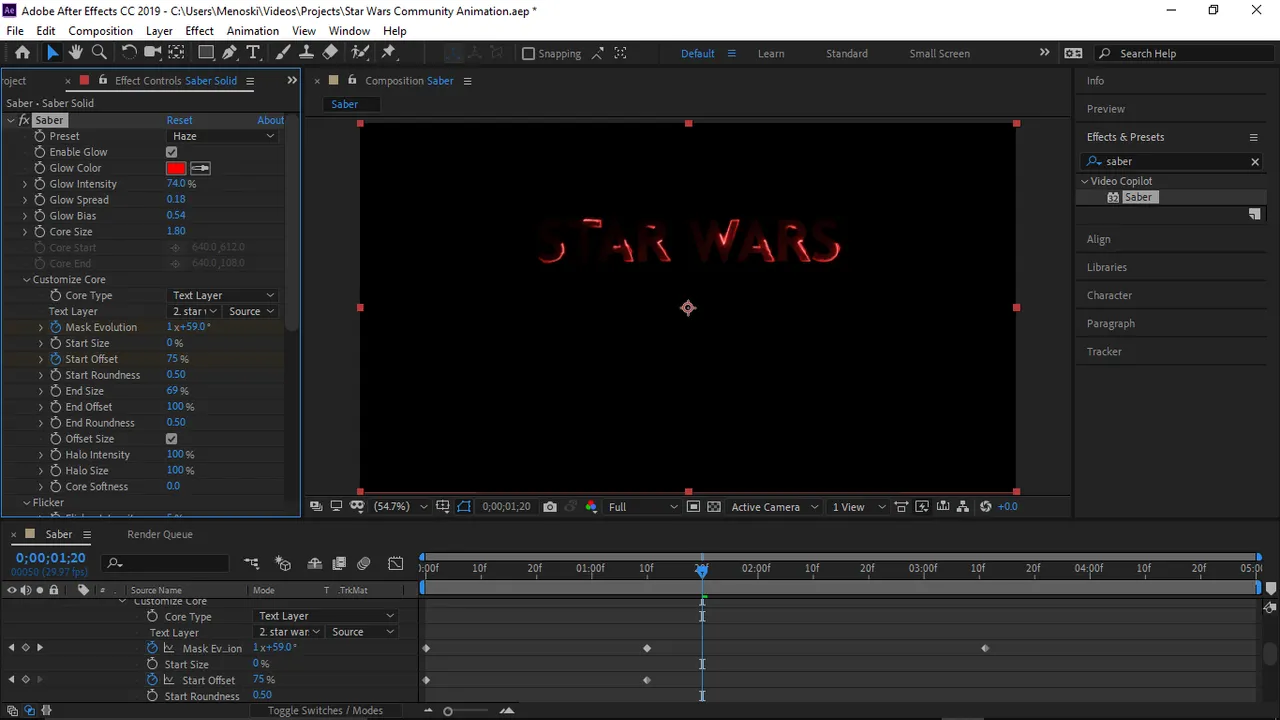Select the Brush tool
Screen dimensions: 1280x720
click(283, 53)
